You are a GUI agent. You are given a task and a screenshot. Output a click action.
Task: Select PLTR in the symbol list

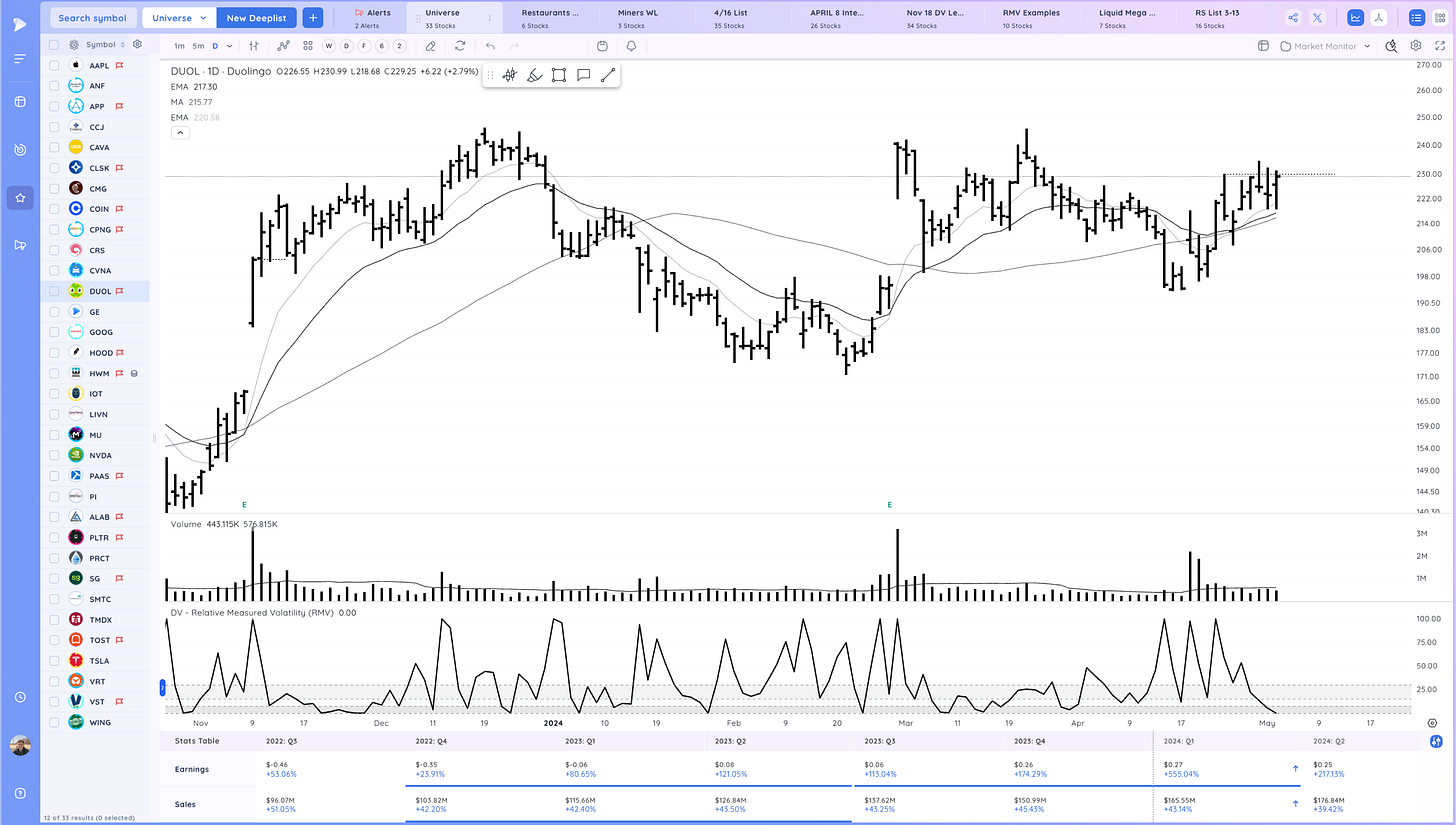[x=99, y=537]
